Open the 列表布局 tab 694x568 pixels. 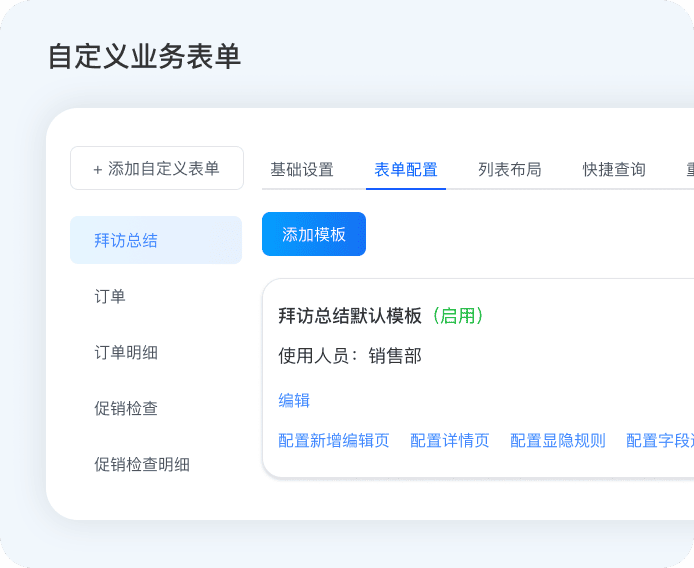510,169
